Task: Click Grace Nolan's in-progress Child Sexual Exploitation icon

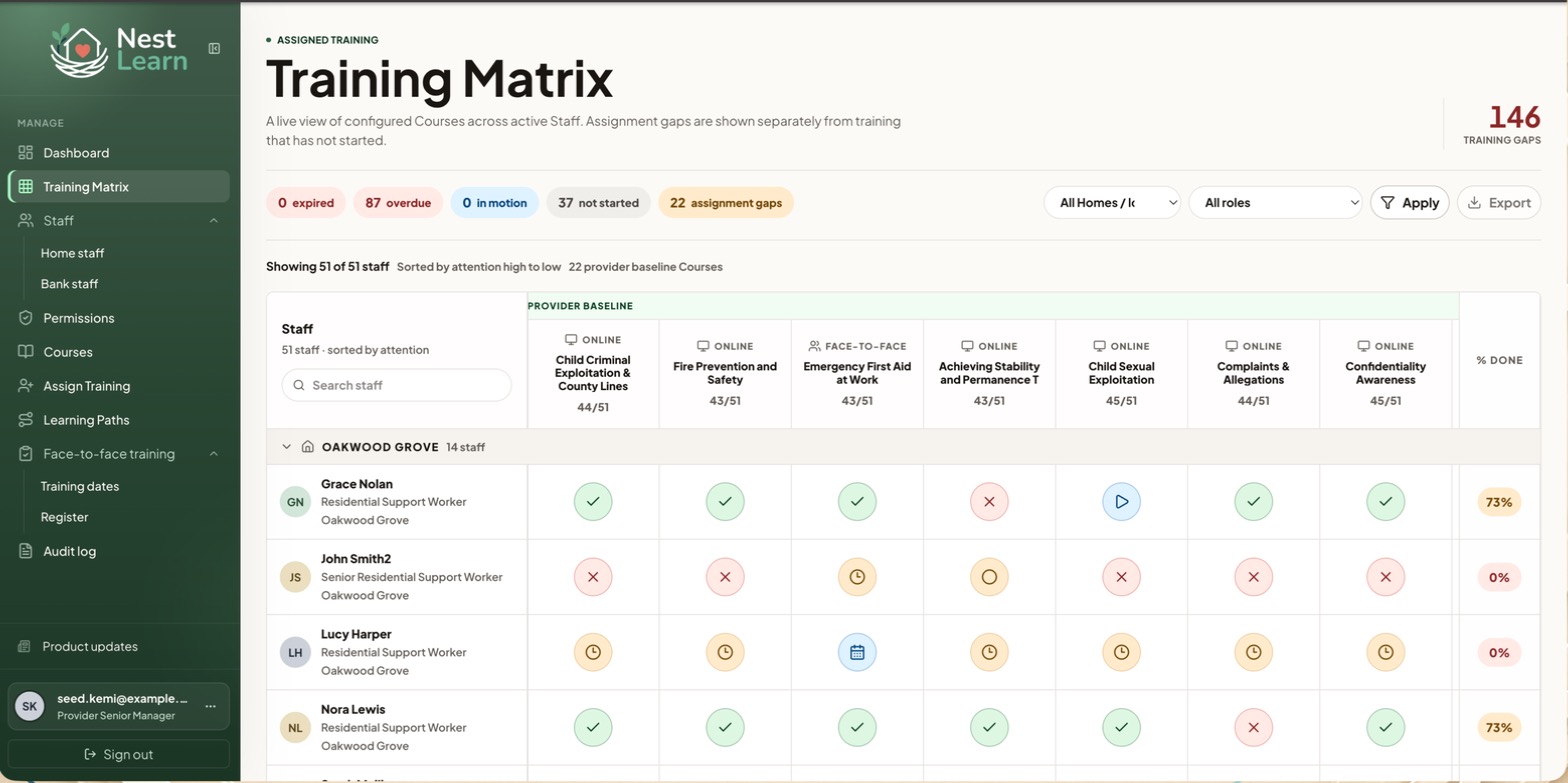Action: 1121,502
